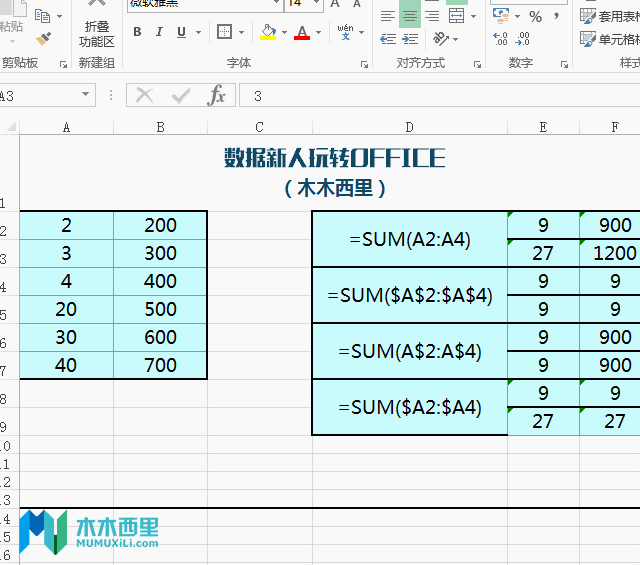Click the Format Painter brush

click(43, 39)
